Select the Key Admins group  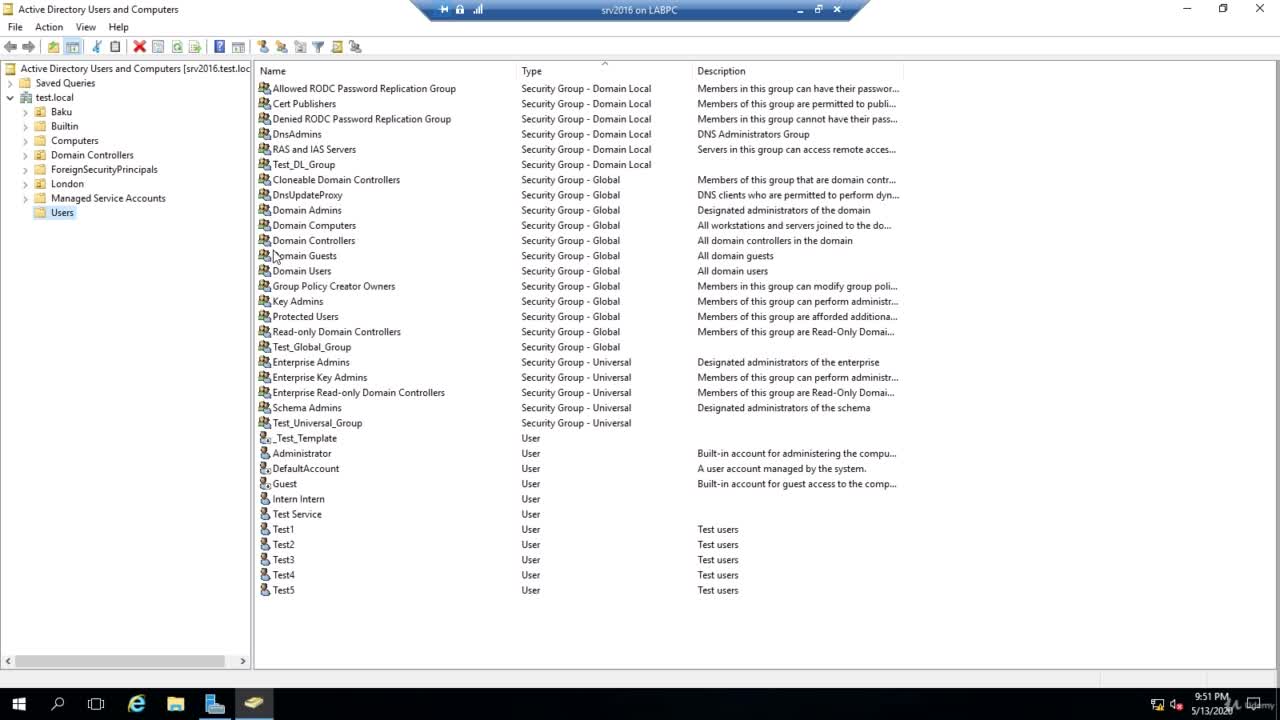coord(298,301)
